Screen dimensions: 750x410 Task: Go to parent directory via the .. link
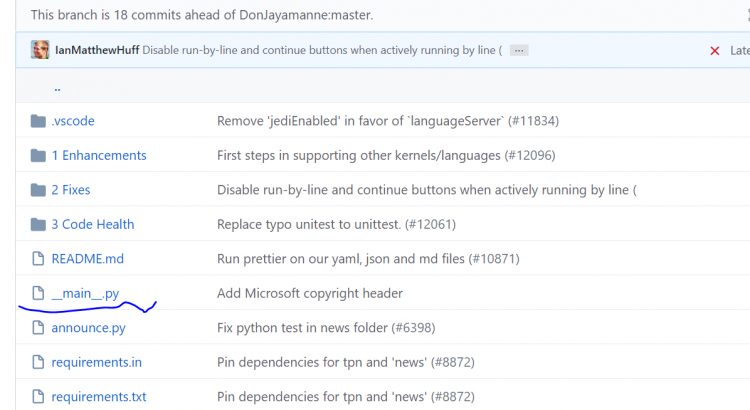tap(58, 87)
